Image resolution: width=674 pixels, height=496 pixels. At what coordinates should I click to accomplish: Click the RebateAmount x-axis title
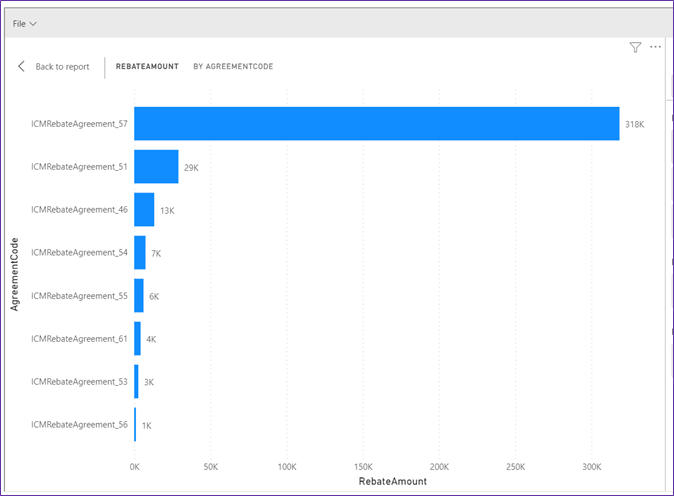click(393, 481)
